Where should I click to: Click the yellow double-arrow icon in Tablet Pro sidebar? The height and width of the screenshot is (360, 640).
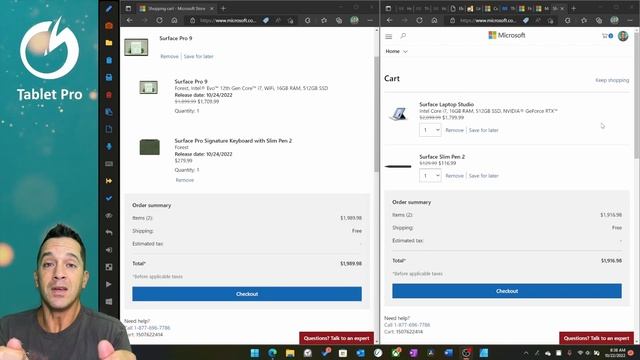[x=109, y=181]
